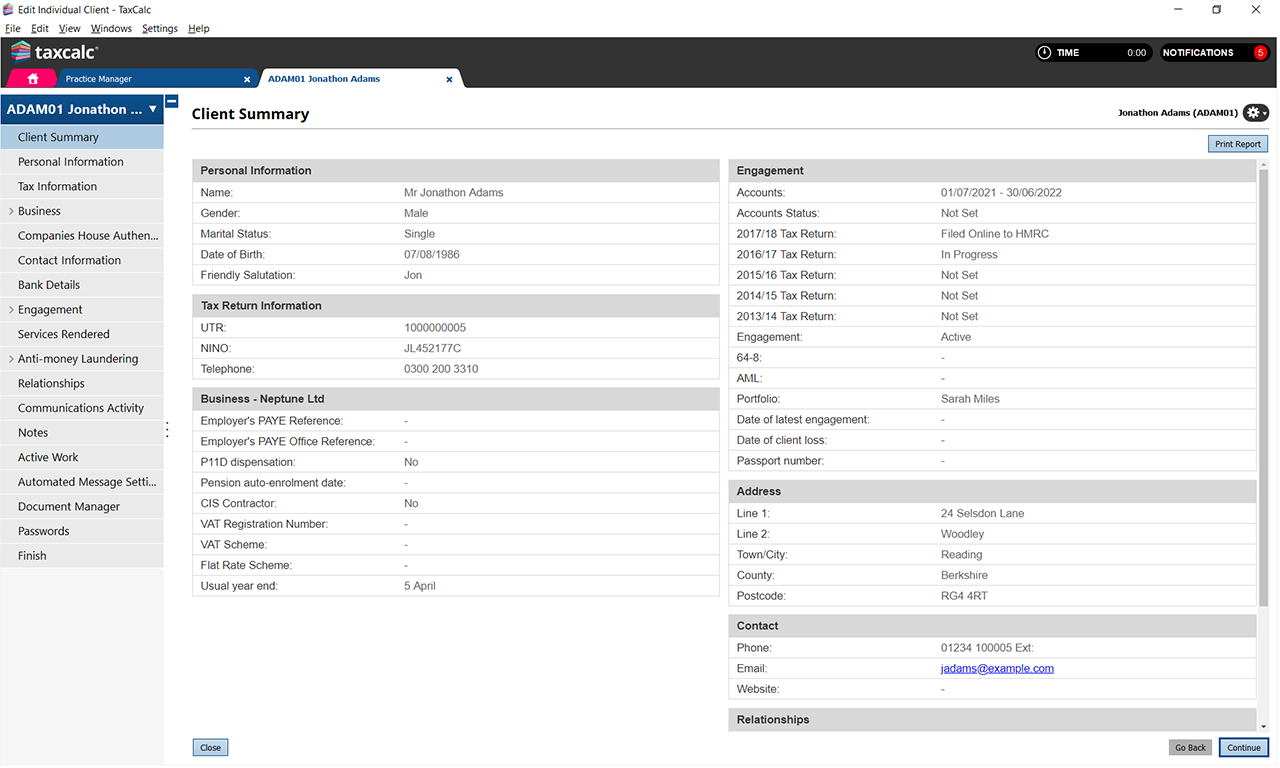The width and height of the screenshot is (1280, 768).
Task: Click the vertical scrollbar down arrow
Action: (x=1263, y=726)
